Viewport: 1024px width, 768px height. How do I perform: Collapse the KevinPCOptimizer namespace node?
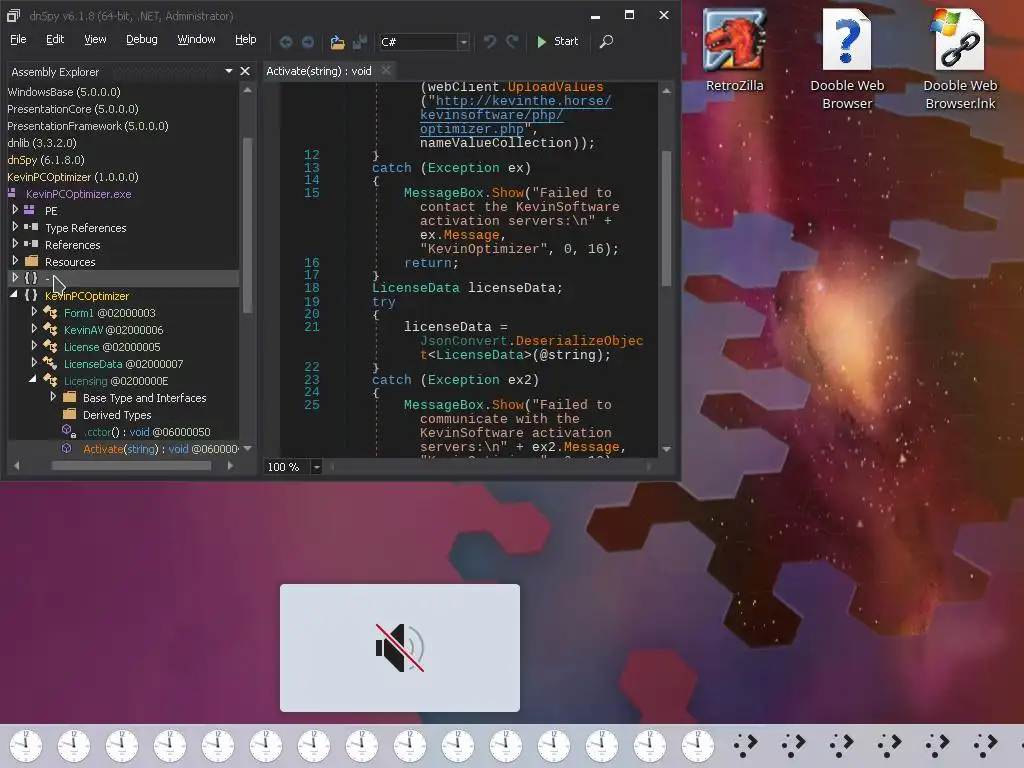click(14, 295)
